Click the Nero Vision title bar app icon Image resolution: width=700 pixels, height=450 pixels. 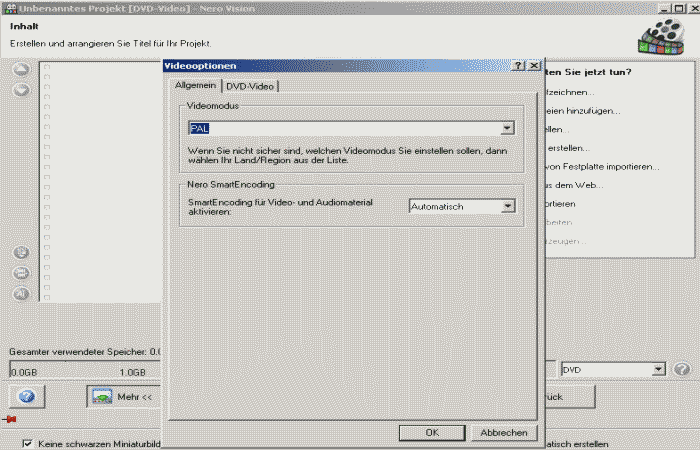tap(9, 7)
